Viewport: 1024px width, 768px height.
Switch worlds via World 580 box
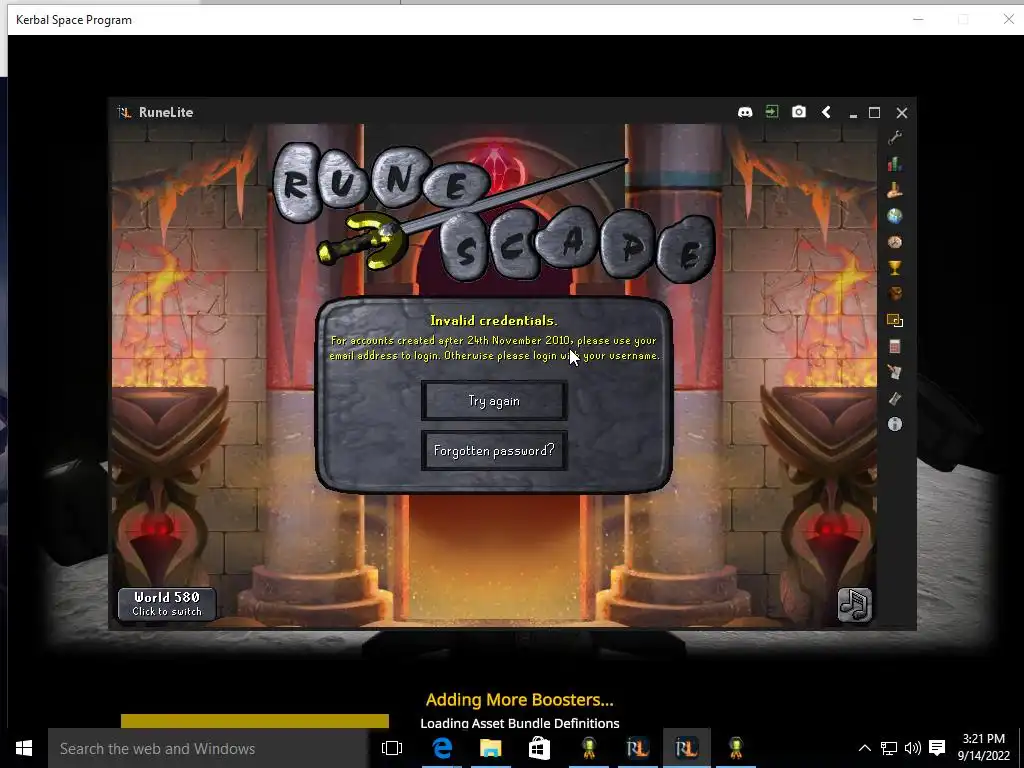(x=167, y=603)
